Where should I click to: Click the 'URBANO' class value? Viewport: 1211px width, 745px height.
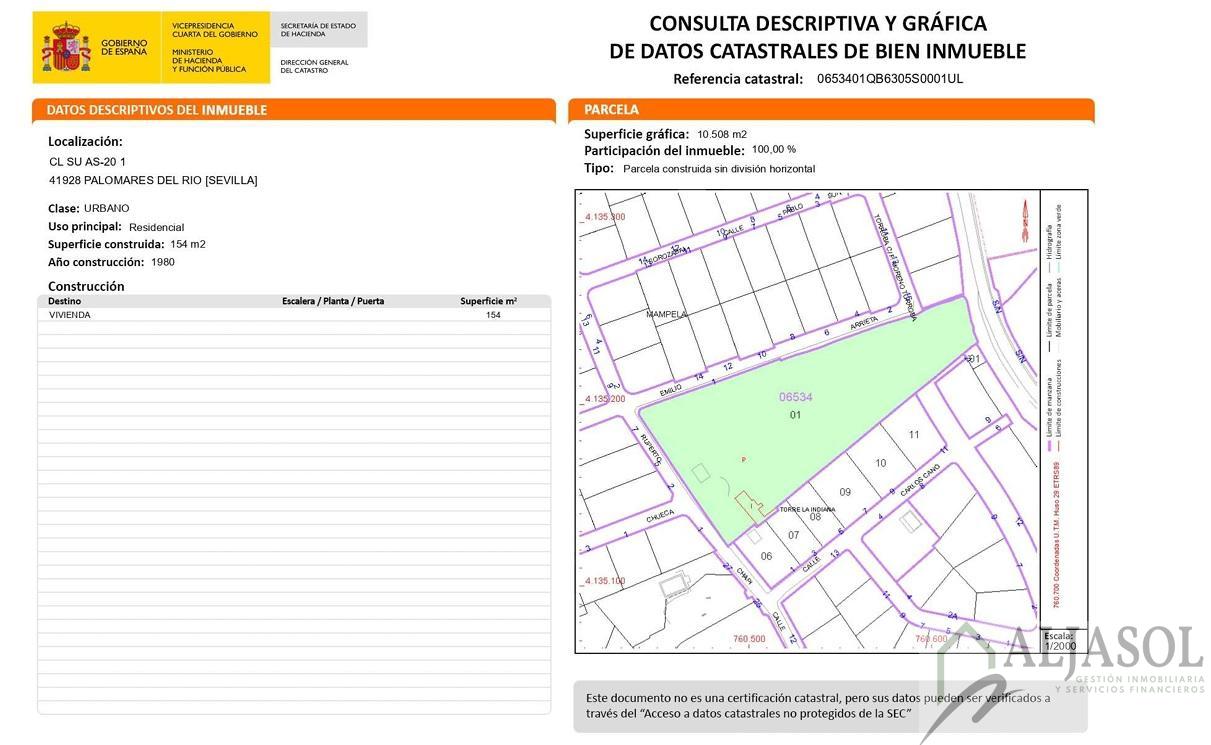(107, 208)
